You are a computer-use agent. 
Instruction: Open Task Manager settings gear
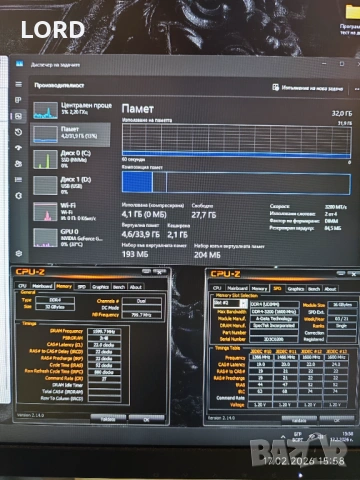19,254
